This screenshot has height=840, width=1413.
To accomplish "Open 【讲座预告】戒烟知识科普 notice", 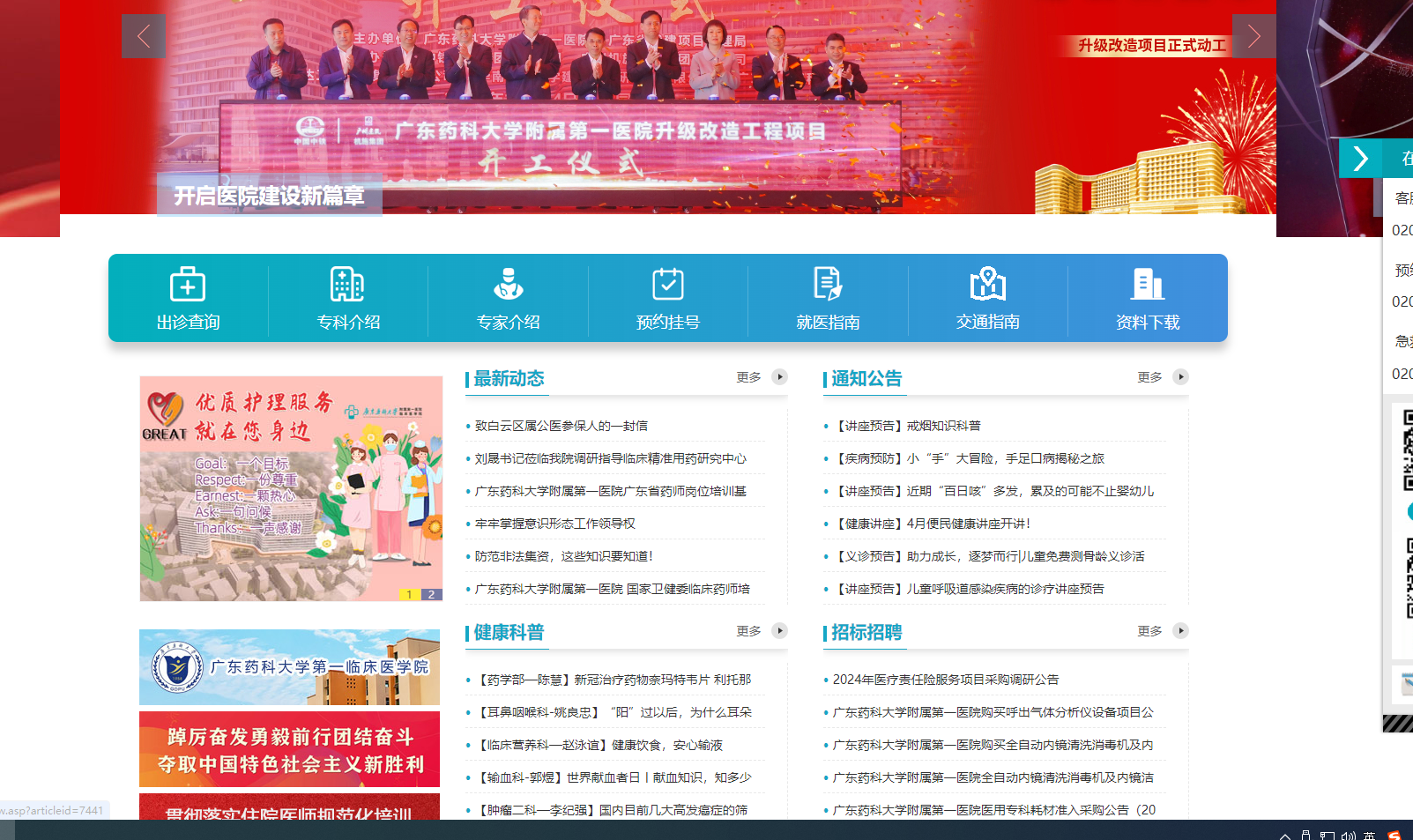I will tap(907, 426).
